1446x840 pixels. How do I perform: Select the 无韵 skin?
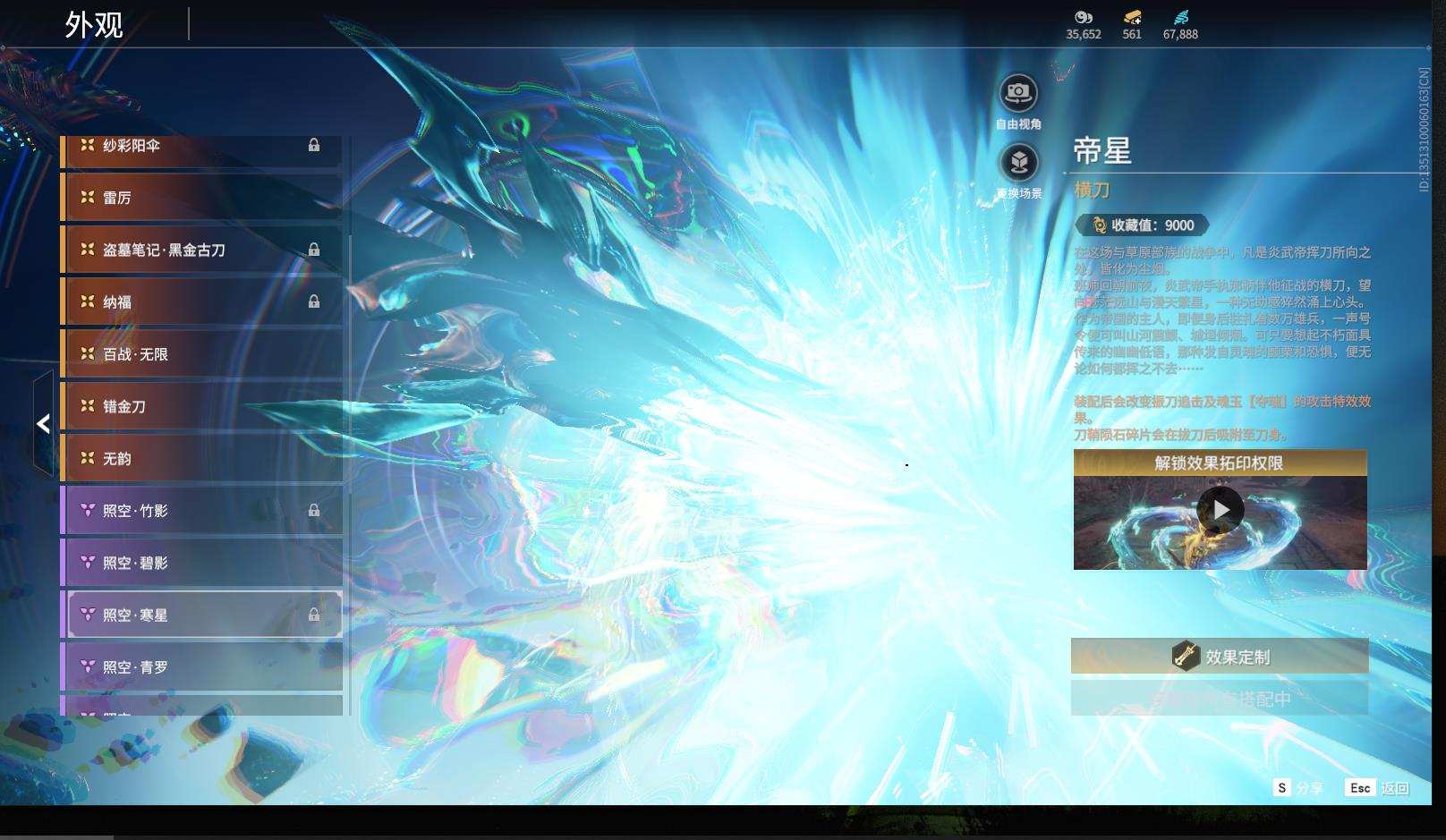(x=201, y=459)
